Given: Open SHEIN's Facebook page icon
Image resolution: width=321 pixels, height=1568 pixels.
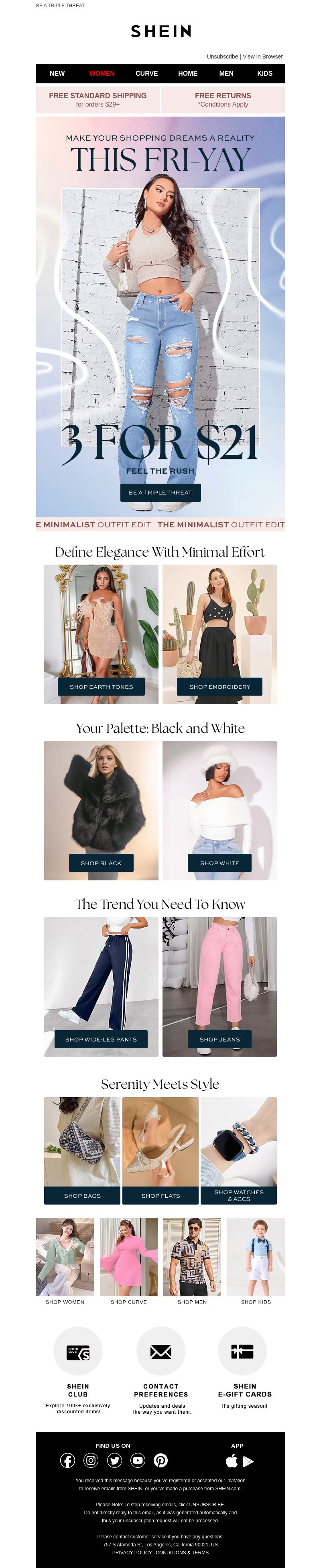Looking at the screenshot, I should pos(68,1460).
